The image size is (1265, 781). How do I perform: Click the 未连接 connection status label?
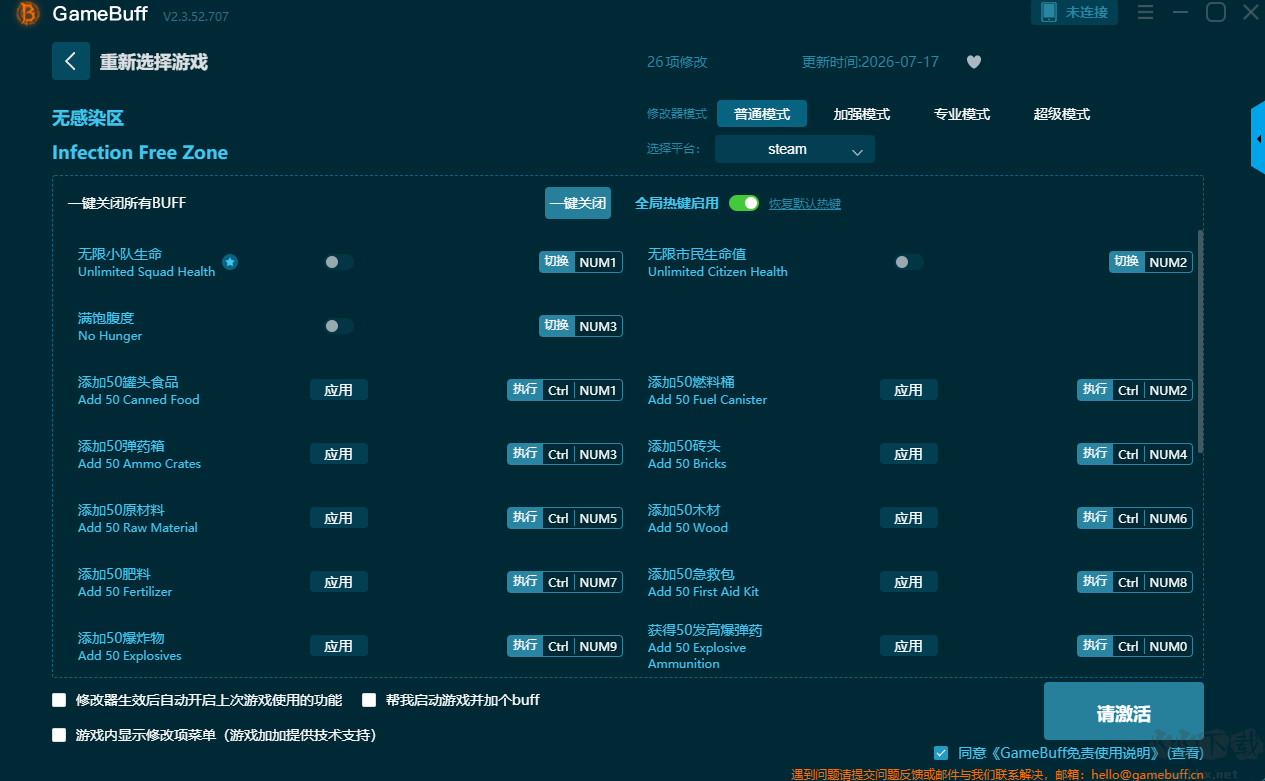(1087, 13)
